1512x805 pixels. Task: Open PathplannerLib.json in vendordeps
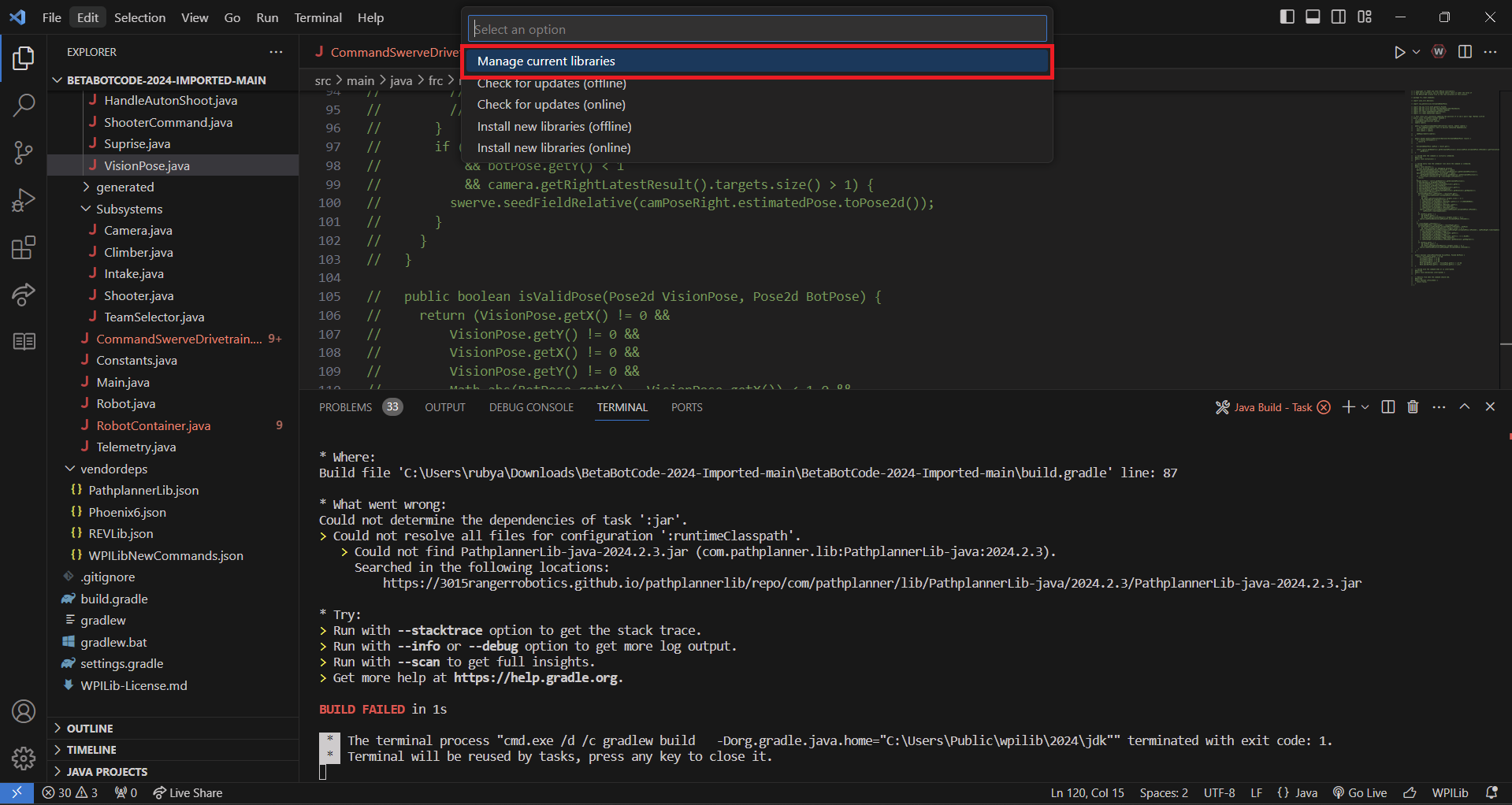[x=143, y=491]
